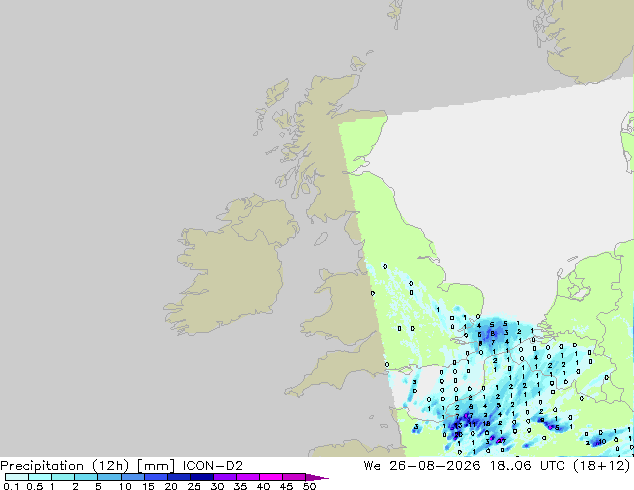Click the '[mm]' unit label
Viewport: 634px width, 490px height.
(x=156, y=466)
